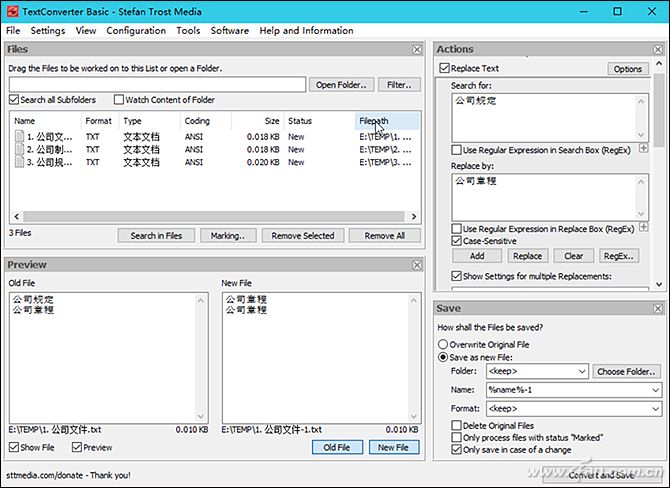Viewport: 670px width, 488px height.
Task: Close the Save panel
Action: click(656, 309)
